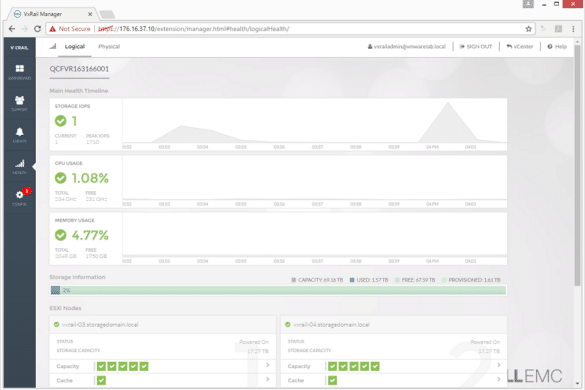Click the VxRail logo in sidebar
This screenshot has width=585, height=390.
(19, 48)
